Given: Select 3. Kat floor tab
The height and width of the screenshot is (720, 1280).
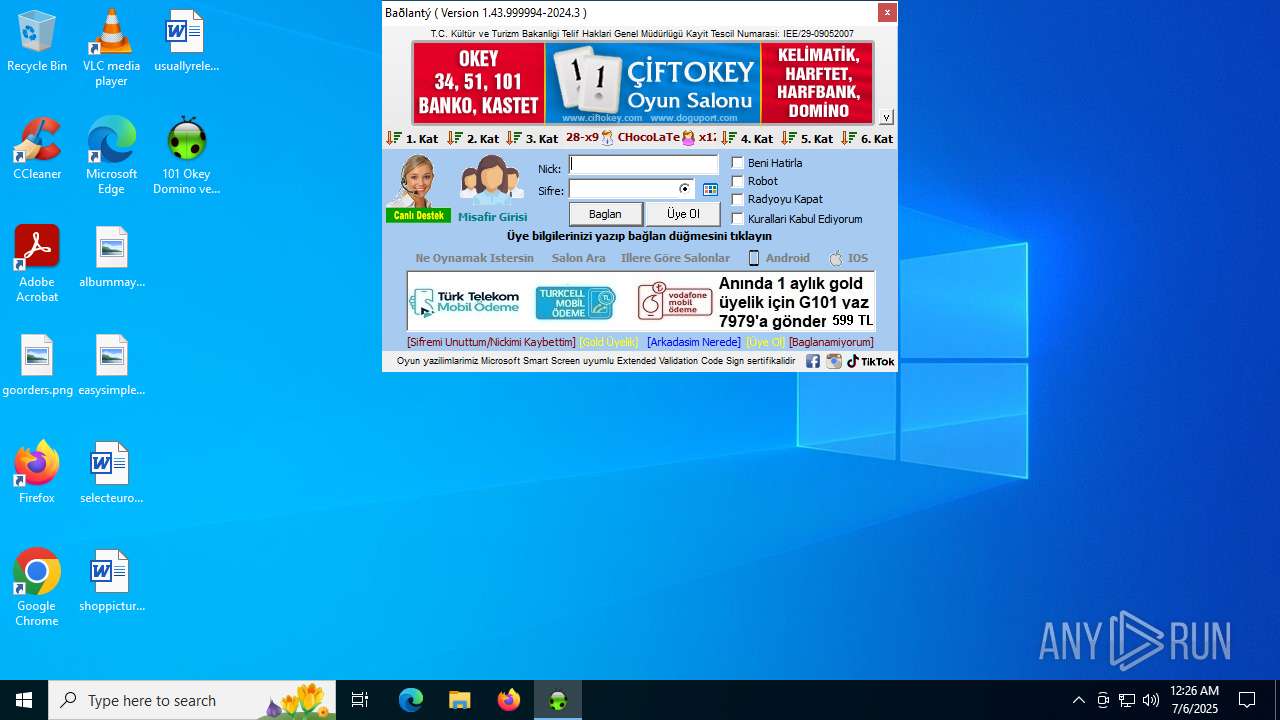Looking at the screenshot, I should (533, 138).
